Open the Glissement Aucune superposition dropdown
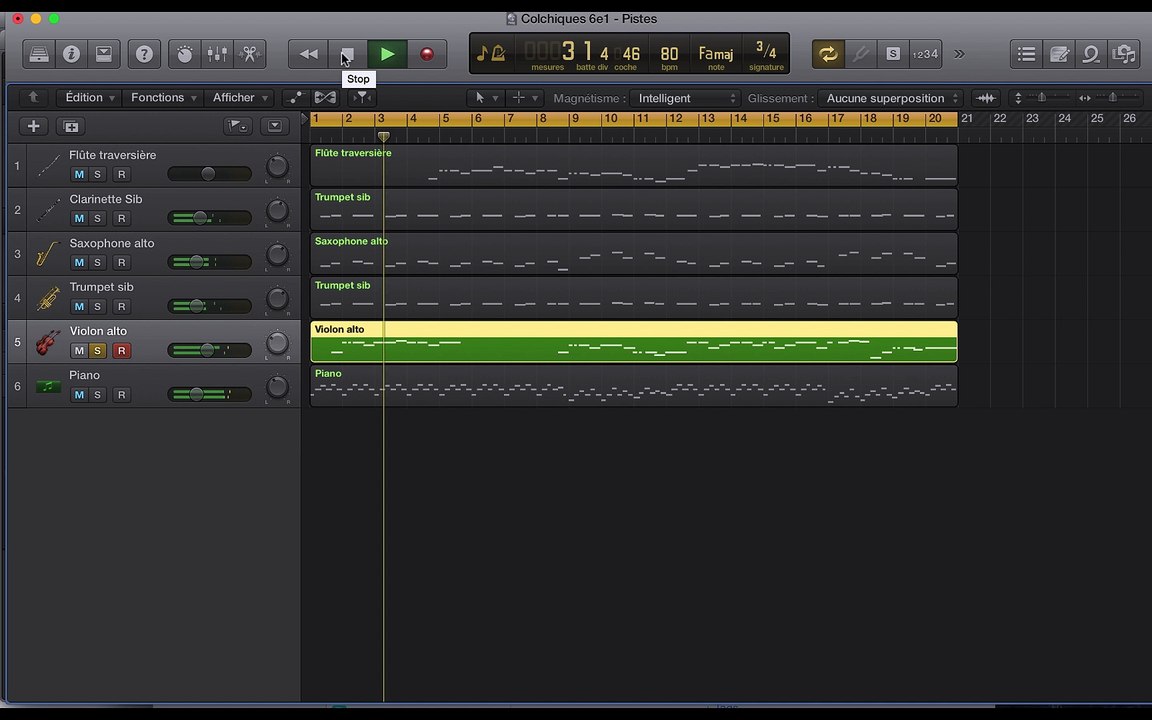The height and width of the screenshot is (720, 1152). point(890,98)
